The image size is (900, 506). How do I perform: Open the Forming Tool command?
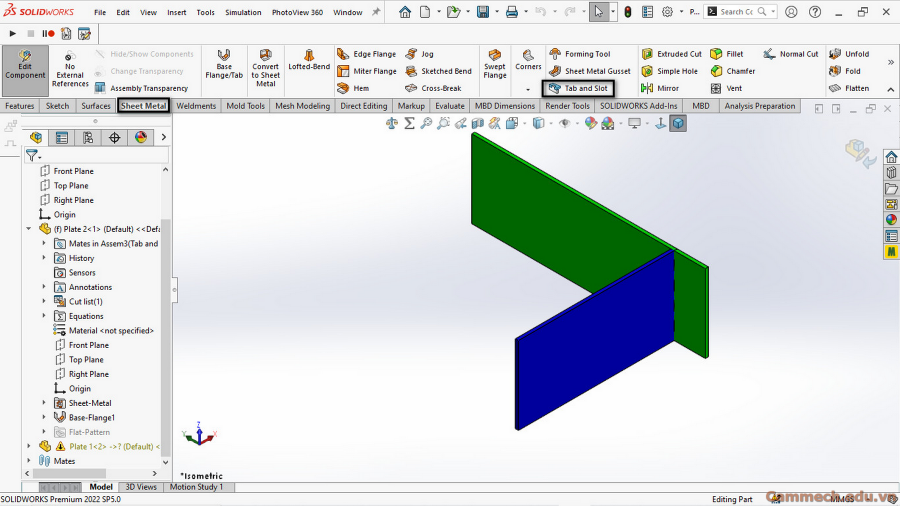tap(580, 54)
